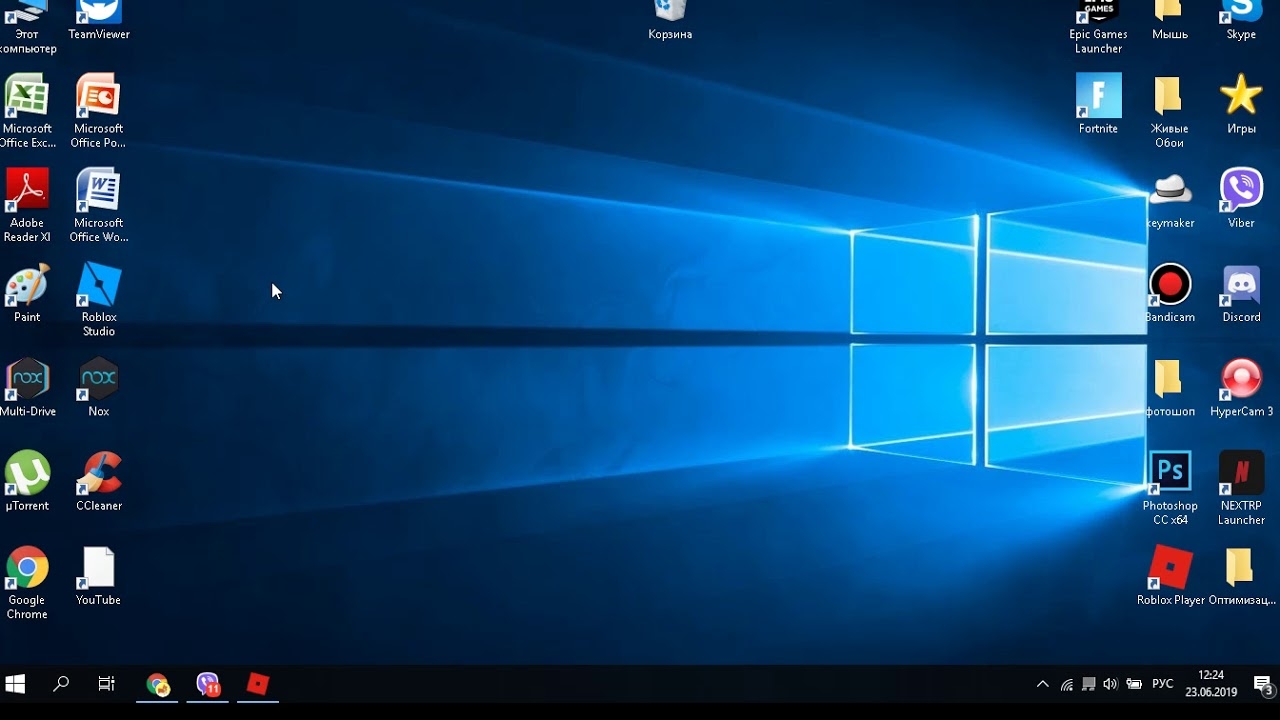Open Microsoft Office Excel shortcut
The image size is (1280, 720).
tap(27, 110)
